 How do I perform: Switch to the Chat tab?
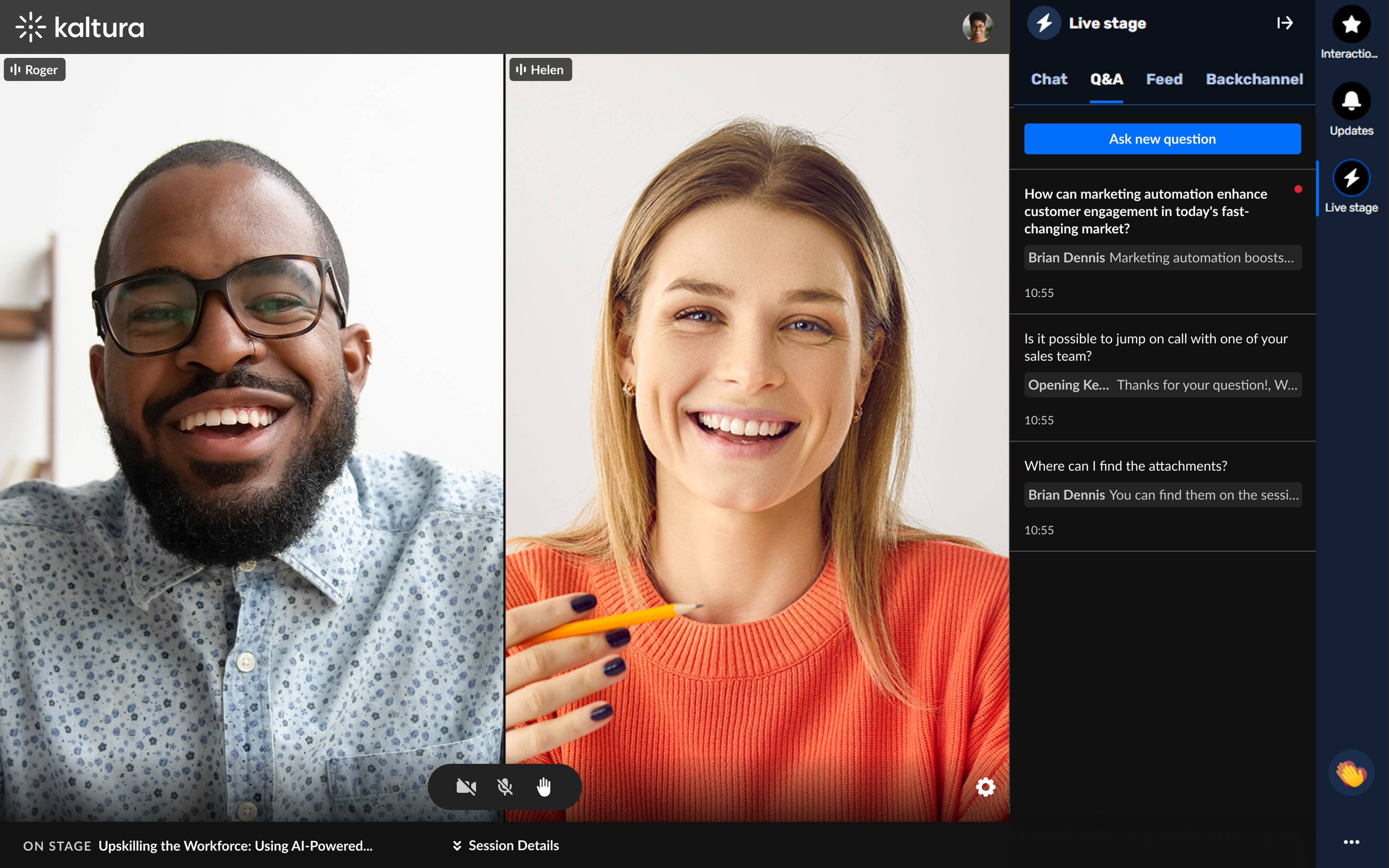click(x=1049, y=79)
